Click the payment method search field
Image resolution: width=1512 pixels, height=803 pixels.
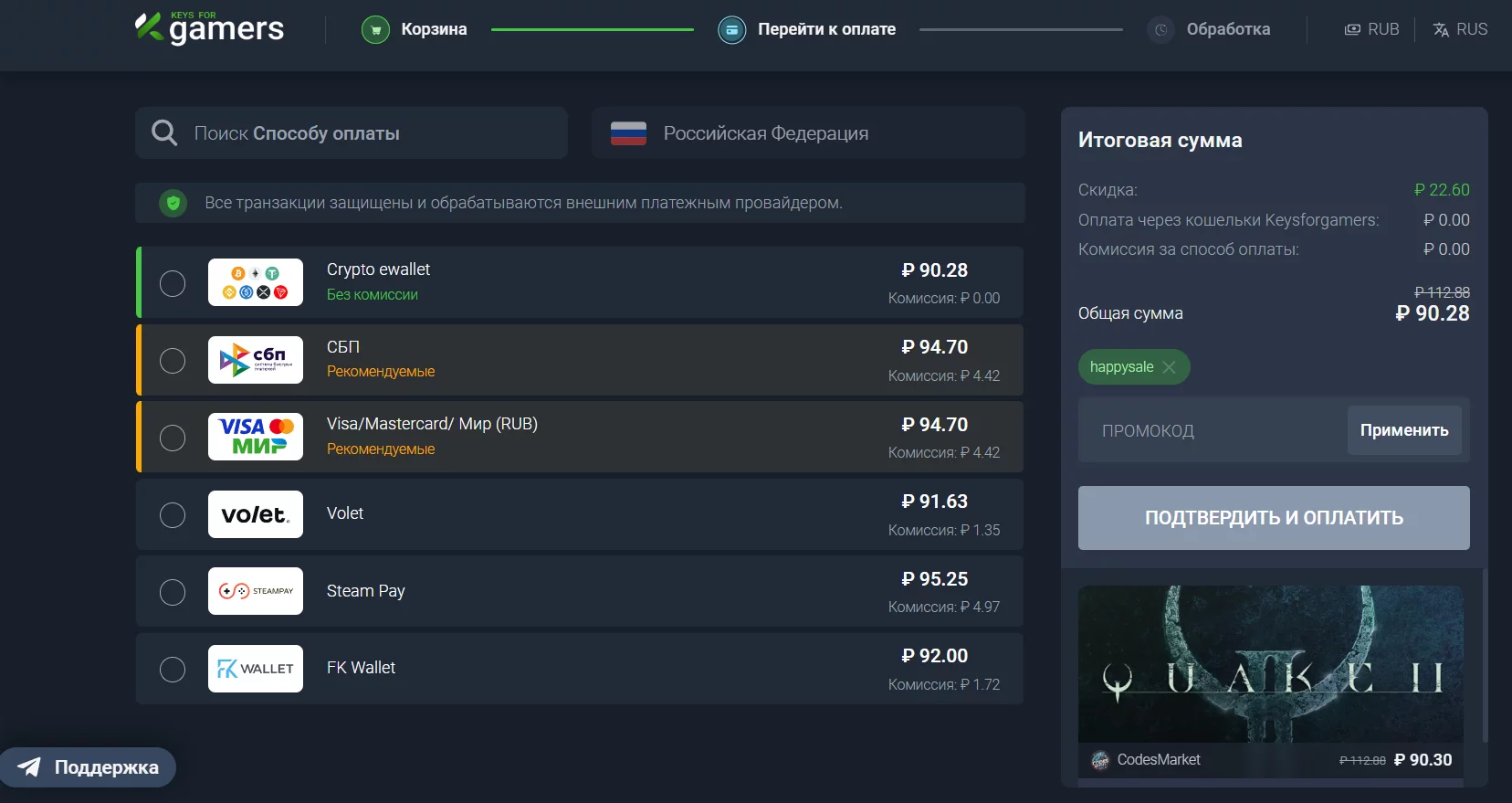click(352, 133)
